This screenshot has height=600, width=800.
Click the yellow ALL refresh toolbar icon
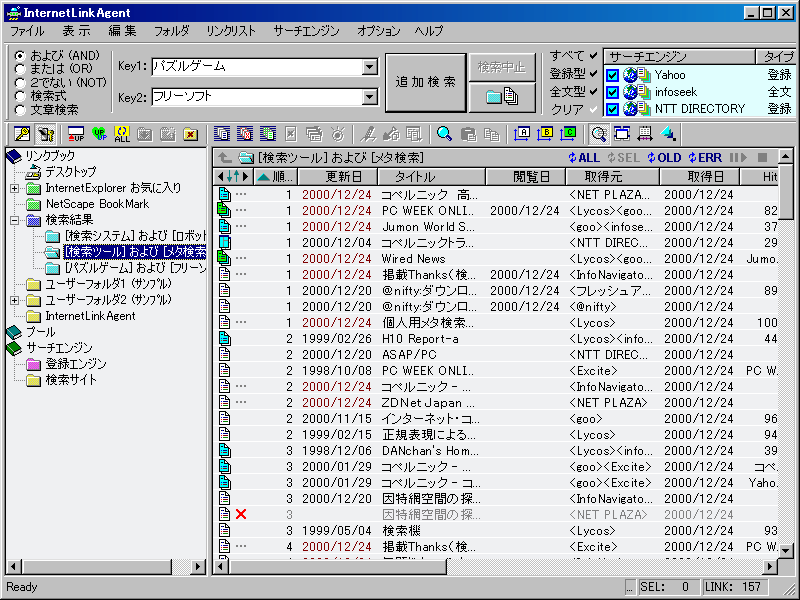[122, 134]
